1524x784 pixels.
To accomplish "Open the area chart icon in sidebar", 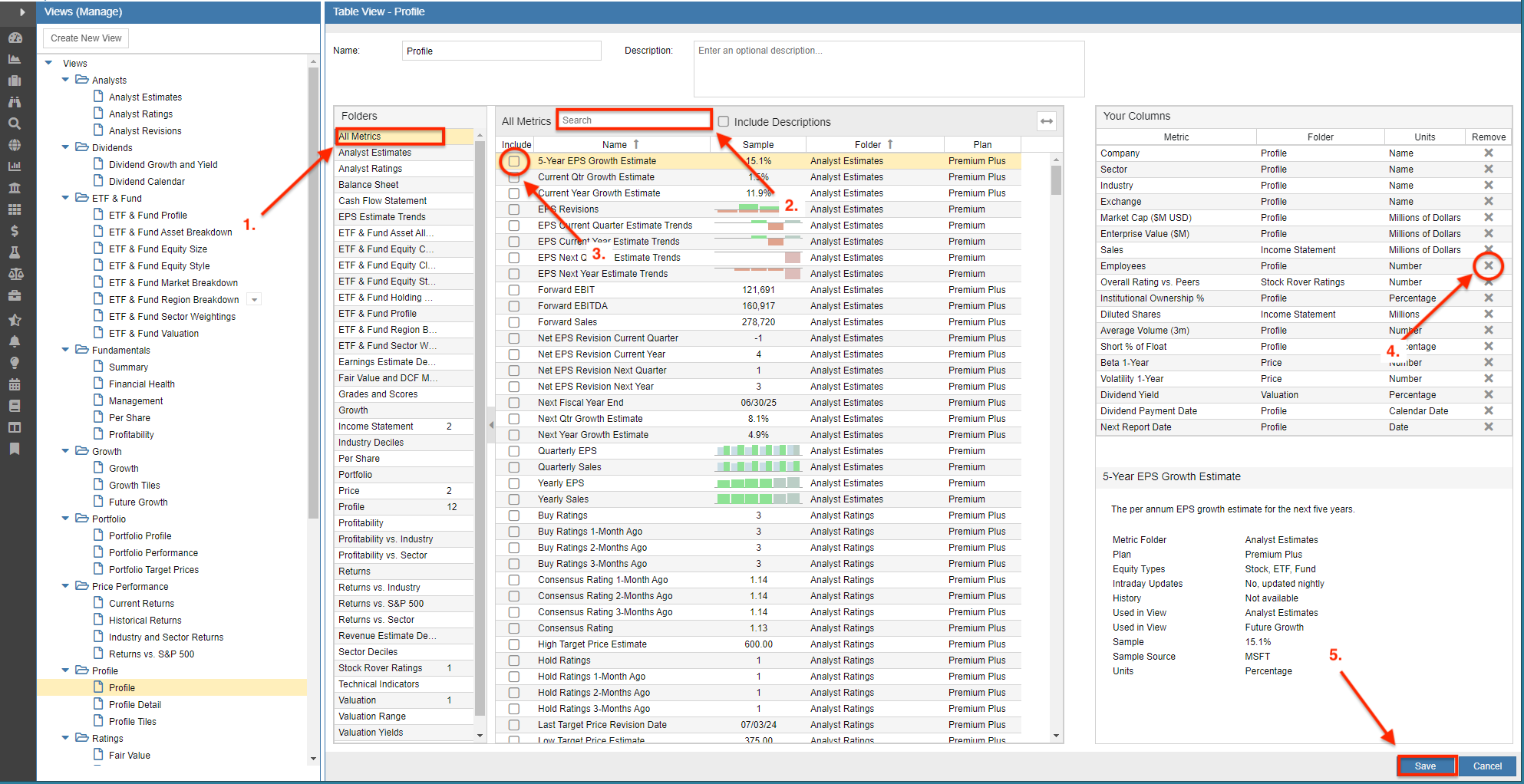I will pos(15,59).
